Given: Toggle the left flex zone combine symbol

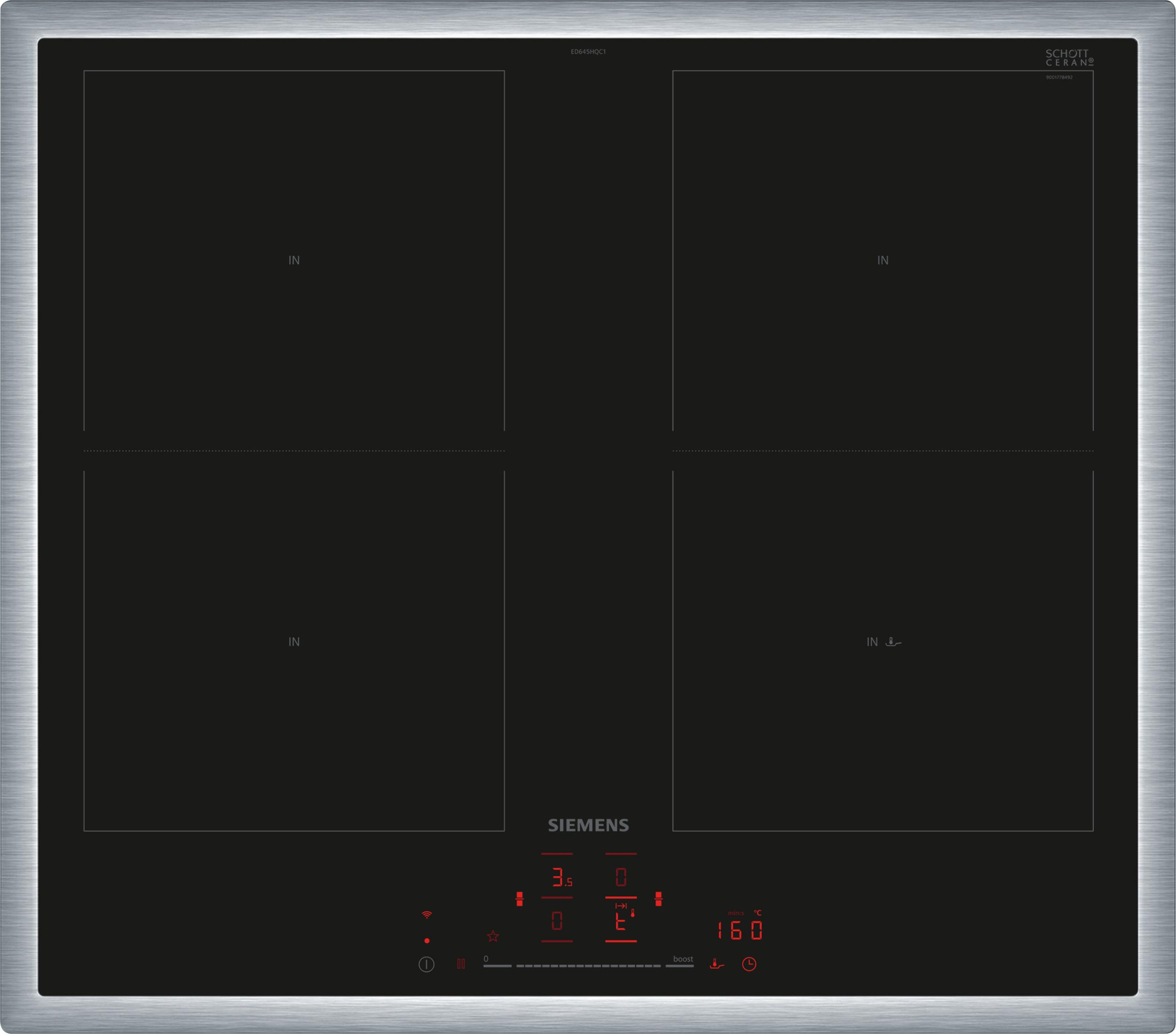Looking at the screenshot, I should point(520,899).
